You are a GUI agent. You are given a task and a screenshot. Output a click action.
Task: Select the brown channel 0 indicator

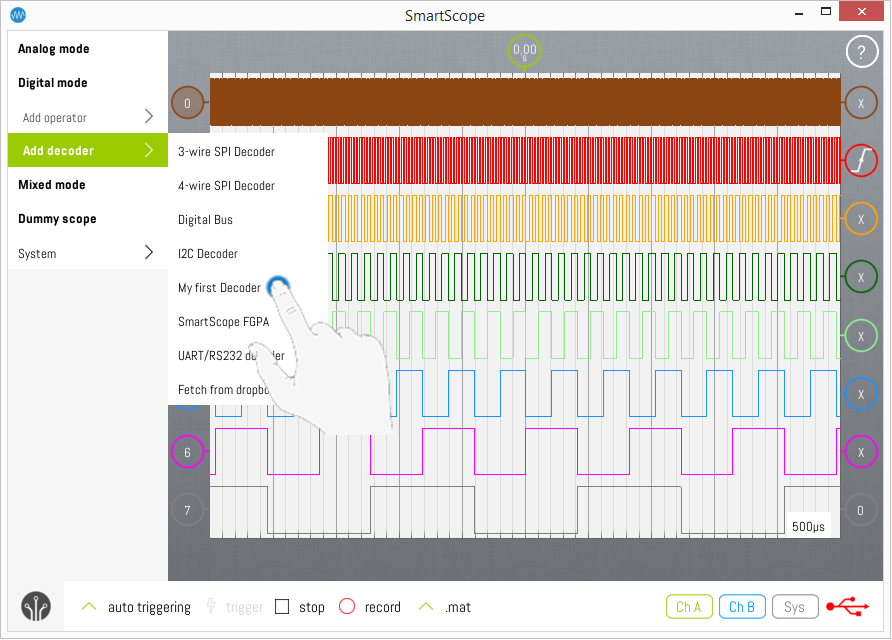point(187,102)
